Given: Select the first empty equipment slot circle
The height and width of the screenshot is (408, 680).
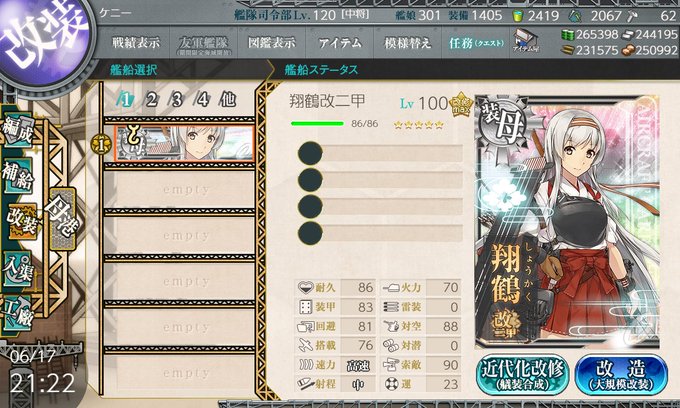Looking at the screenshot, I should tap(310, 153).
